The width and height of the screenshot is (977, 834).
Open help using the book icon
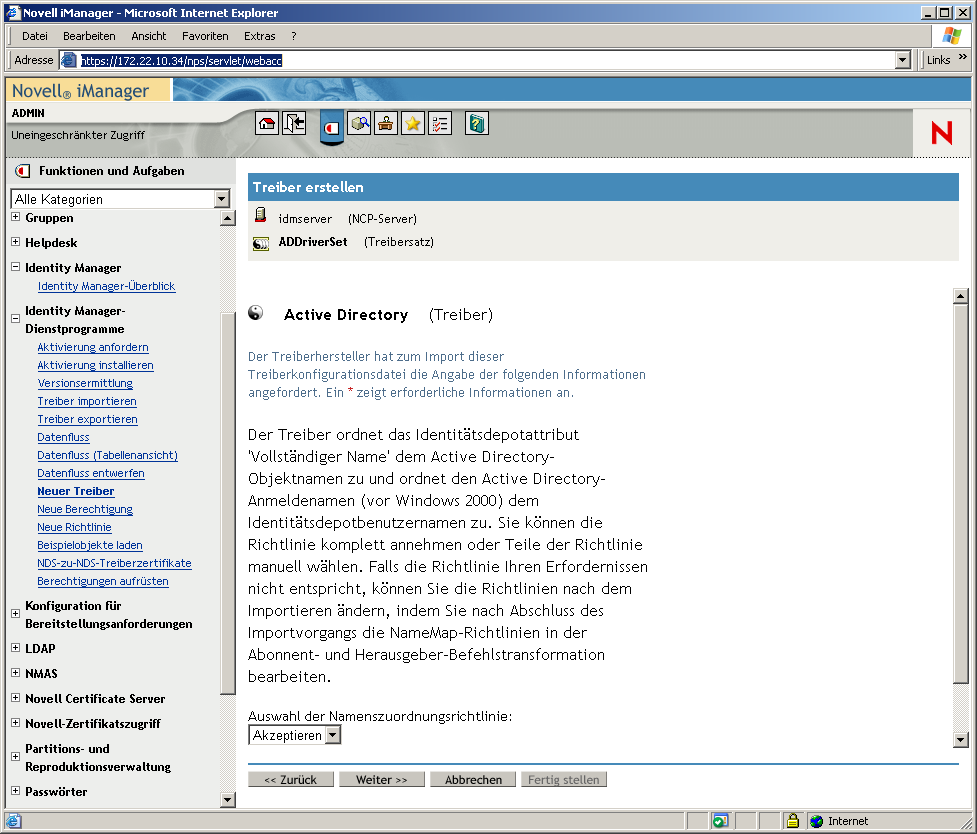click(x=477, y=122)
